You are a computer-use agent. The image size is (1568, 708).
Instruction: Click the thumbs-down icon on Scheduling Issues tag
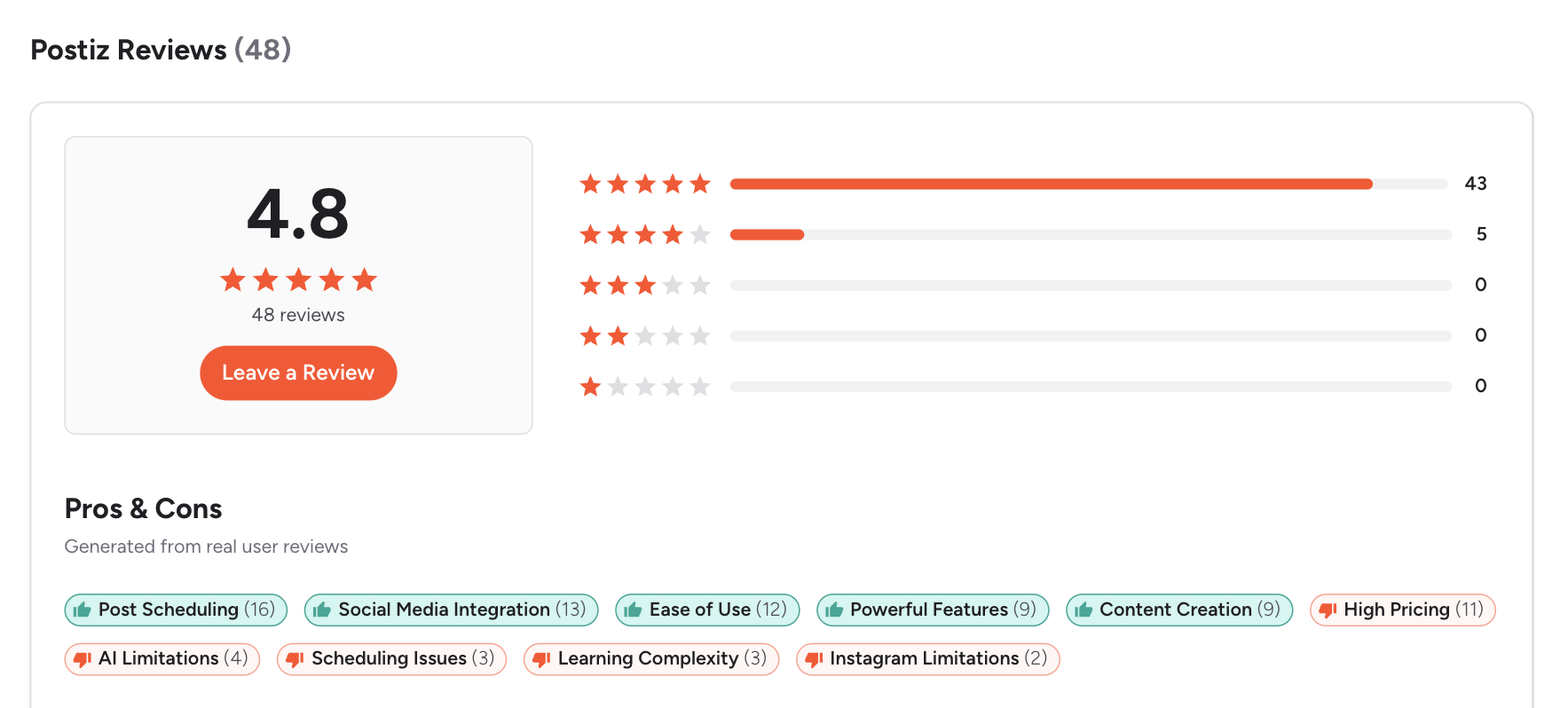pos(294,658)
